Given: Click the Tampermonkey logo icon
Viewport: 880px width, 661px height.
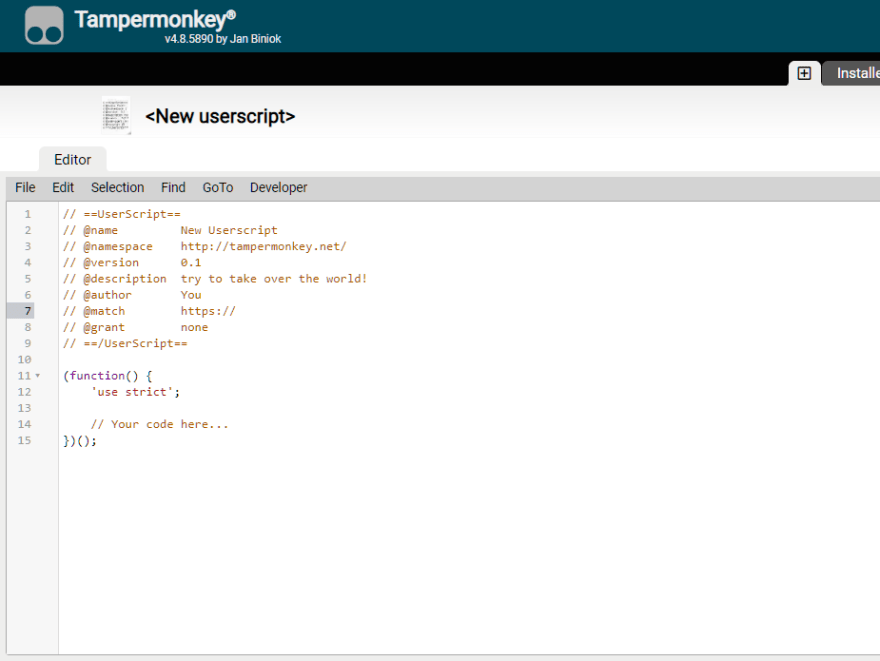Looking at the screenshot, I should (44, 25).
